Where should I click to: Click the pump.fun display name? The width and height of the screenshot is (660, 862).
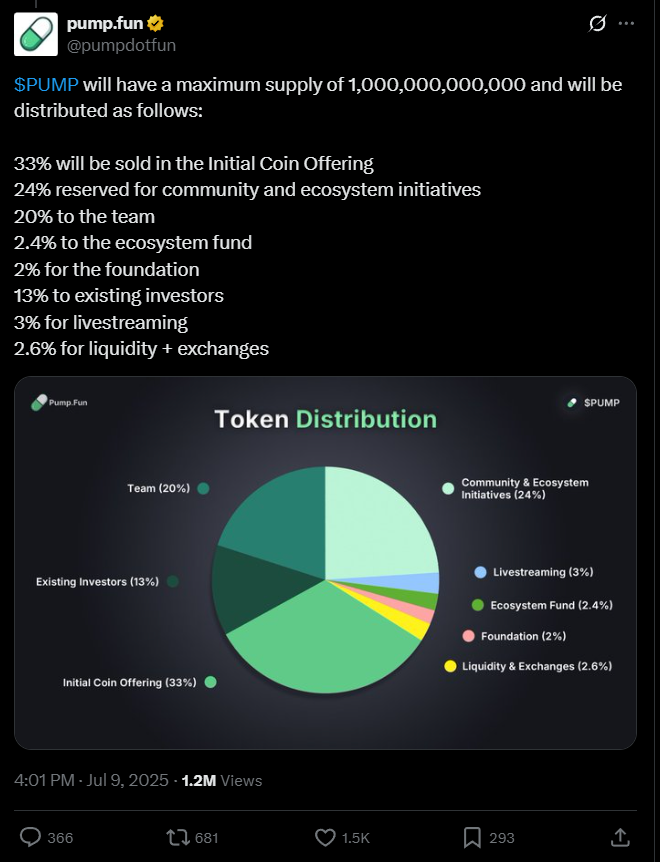pos(105,23)
